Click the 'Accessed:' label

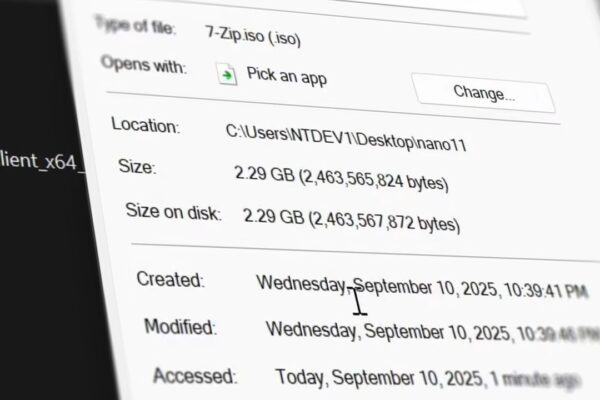pos(195,376)
